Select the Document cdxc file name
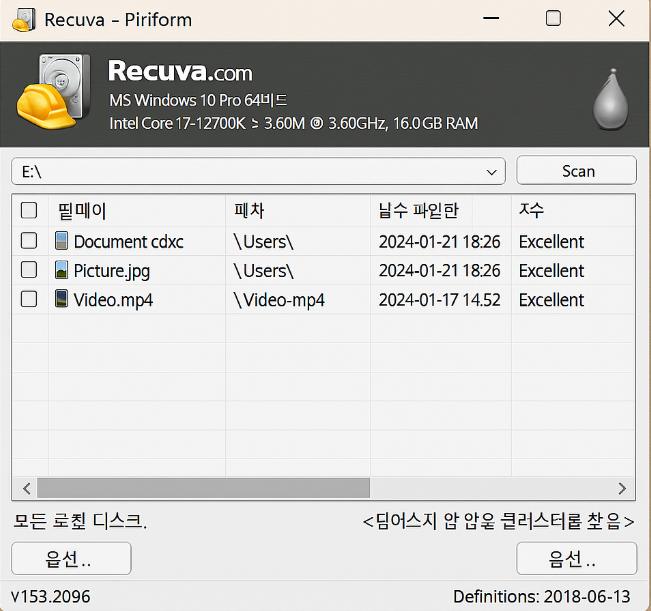Viewport: 651px width, 611px height. click(129, 242)
